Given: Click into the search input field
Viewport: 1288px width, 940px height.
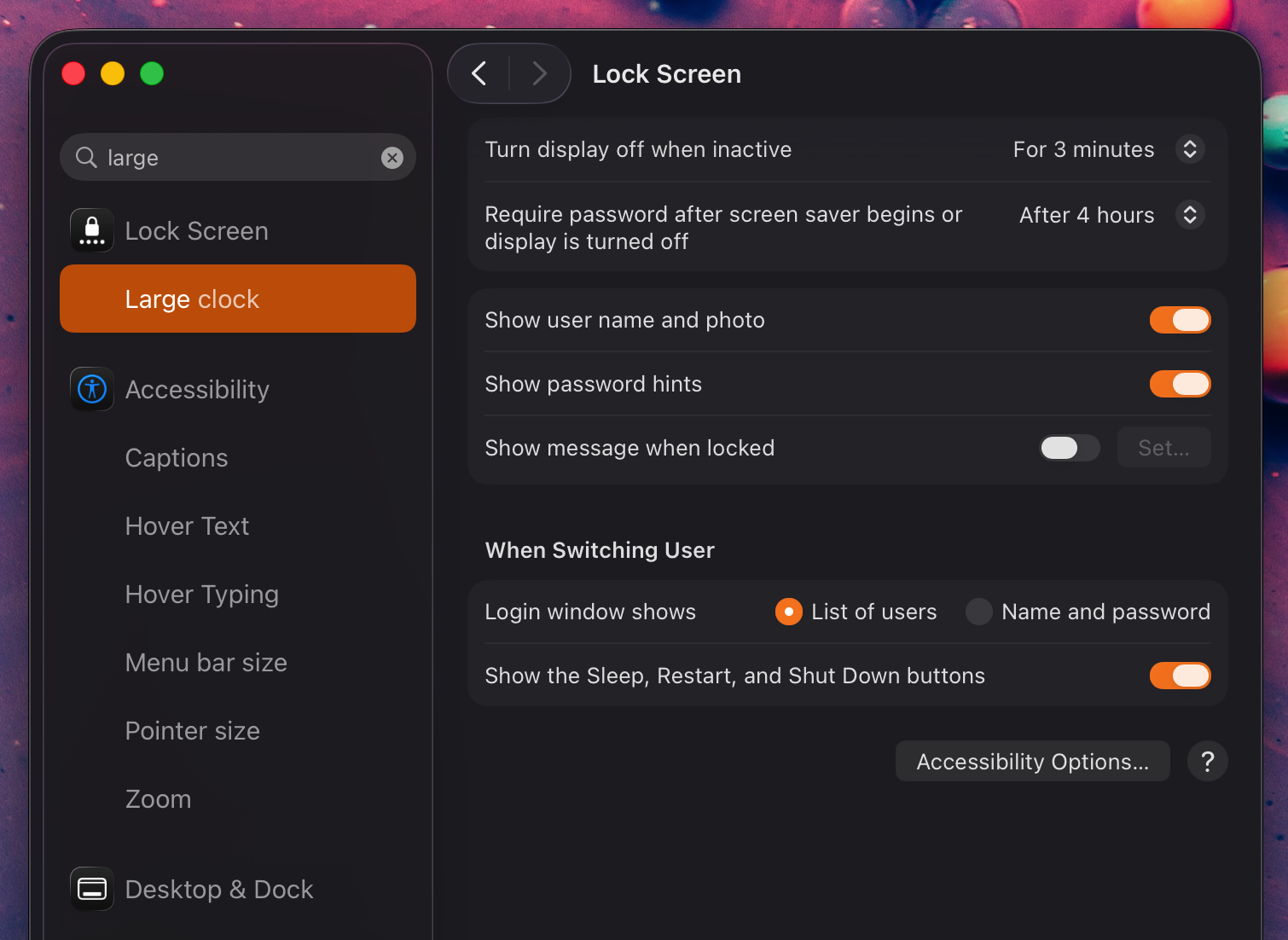Looking at the screenshot, I should pyautogui.click(x=239, y=158).
